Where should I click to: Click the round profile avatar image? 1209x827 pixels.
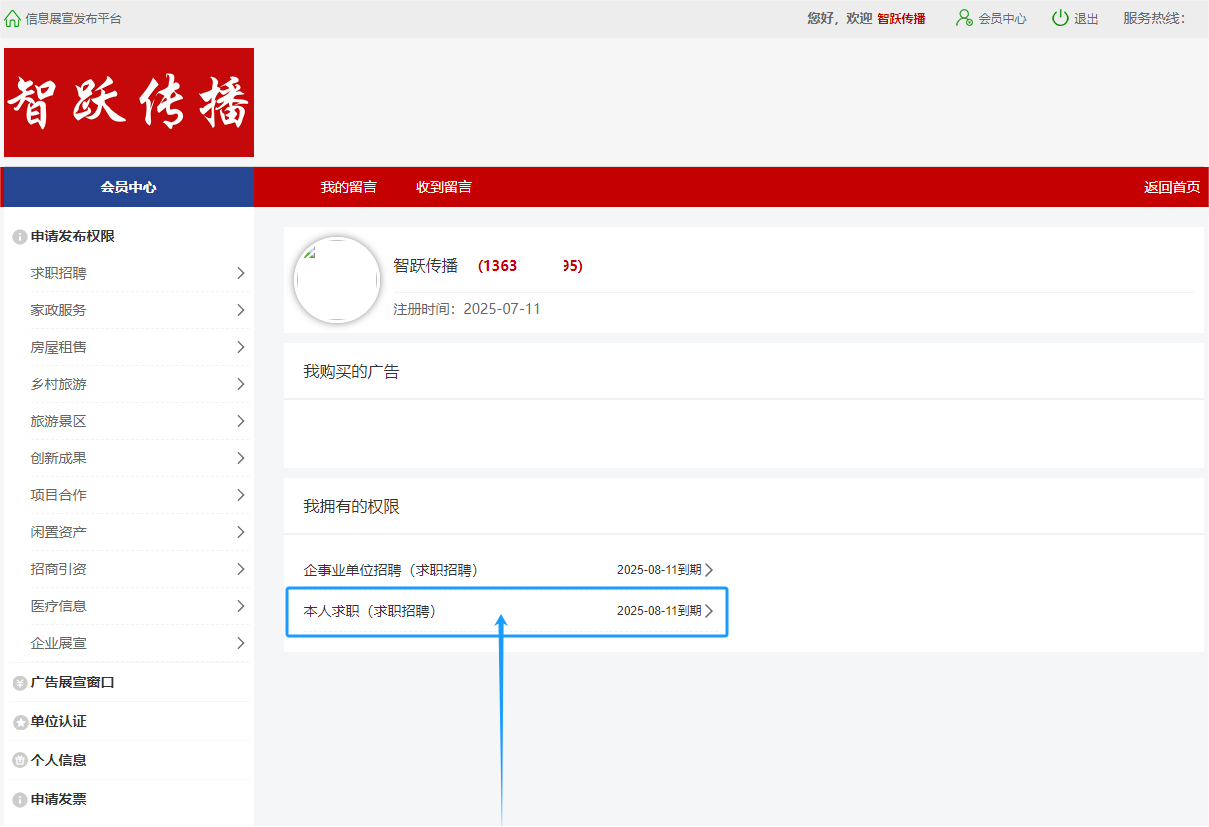pos(337,280)
